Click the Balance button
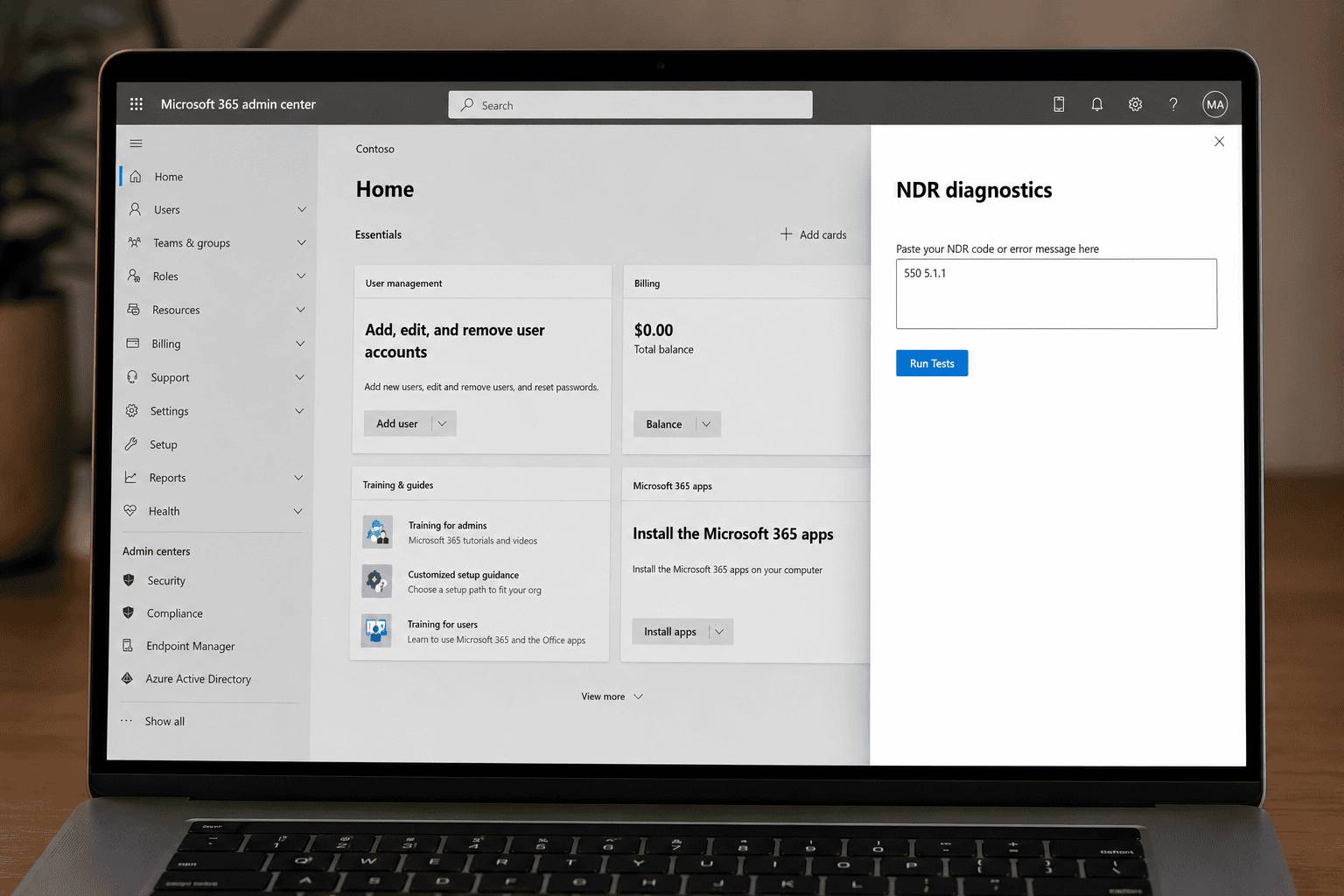 click(664, 424)
